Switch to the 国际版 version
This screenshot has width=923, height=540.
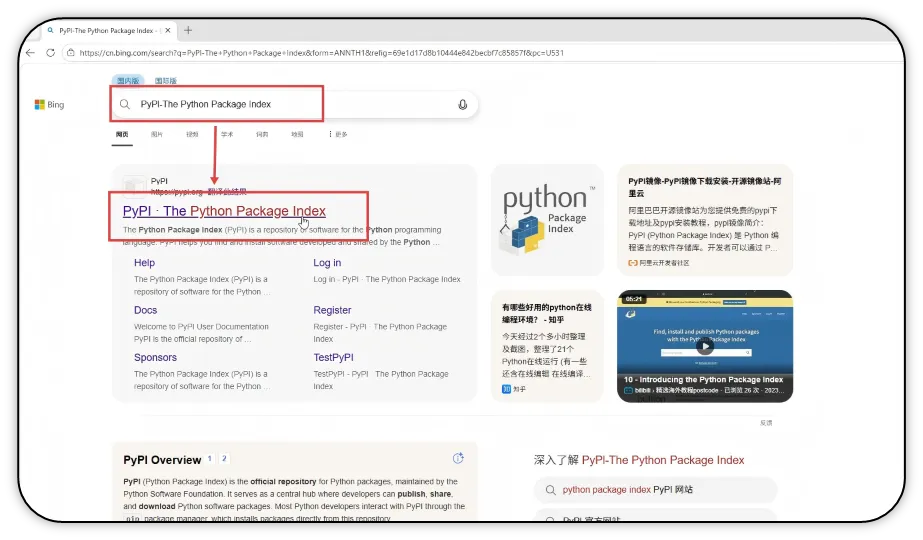[165, 81]
